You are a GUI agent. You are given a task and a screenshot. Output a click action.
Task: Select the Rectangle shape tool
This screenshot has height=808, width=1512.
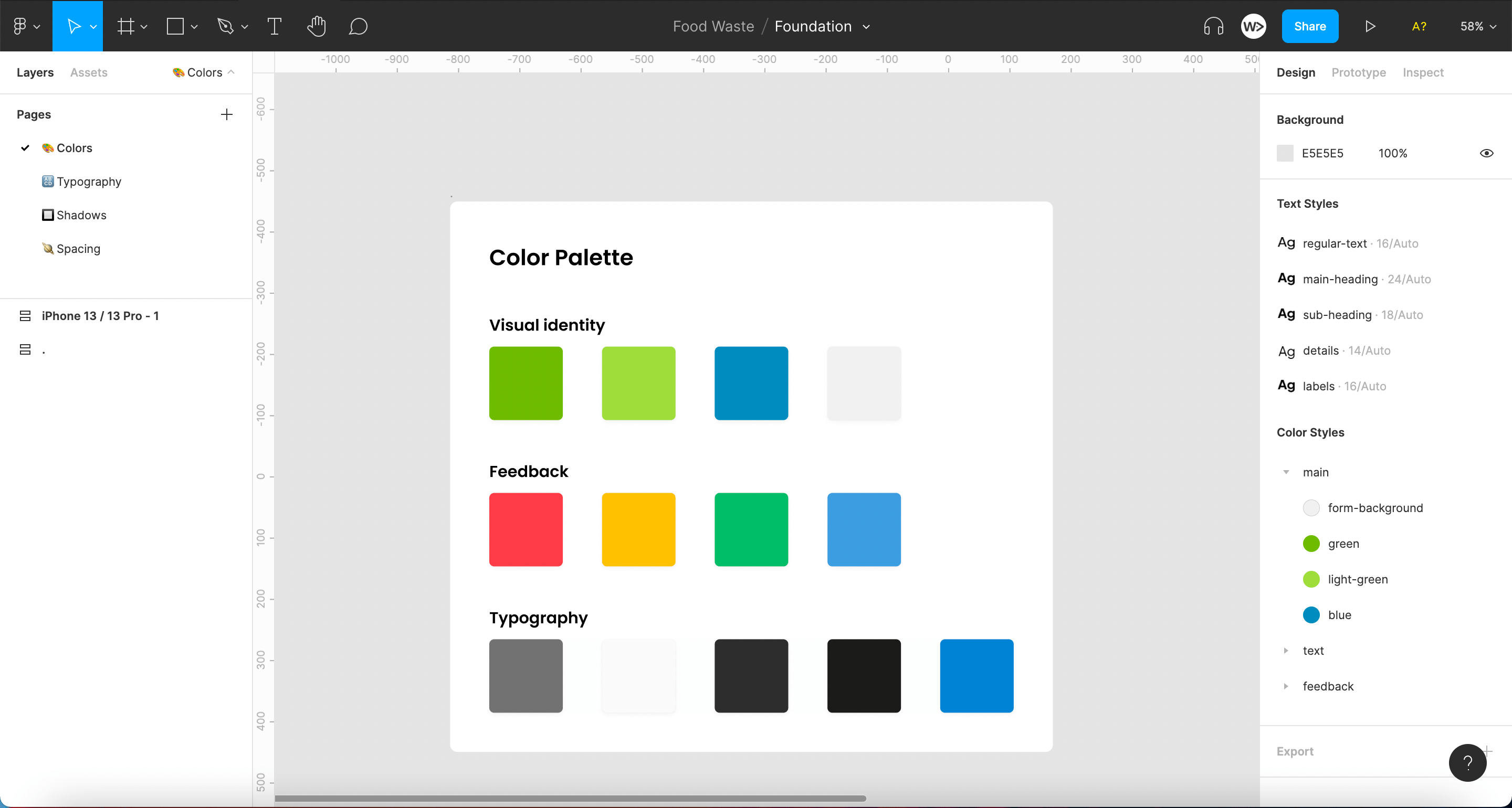point(175,26)
